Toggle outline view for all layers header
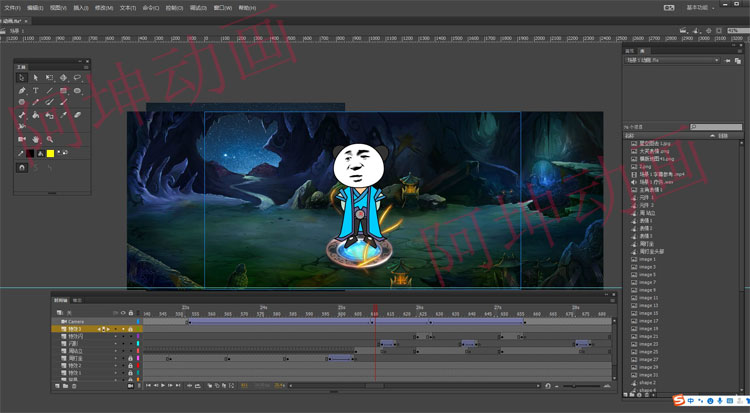 pos(138,313)
